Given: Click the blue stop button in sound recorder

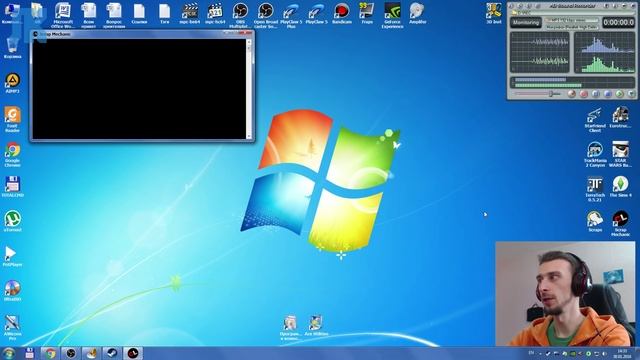Looking at the screenshot, I should point(608,94).
